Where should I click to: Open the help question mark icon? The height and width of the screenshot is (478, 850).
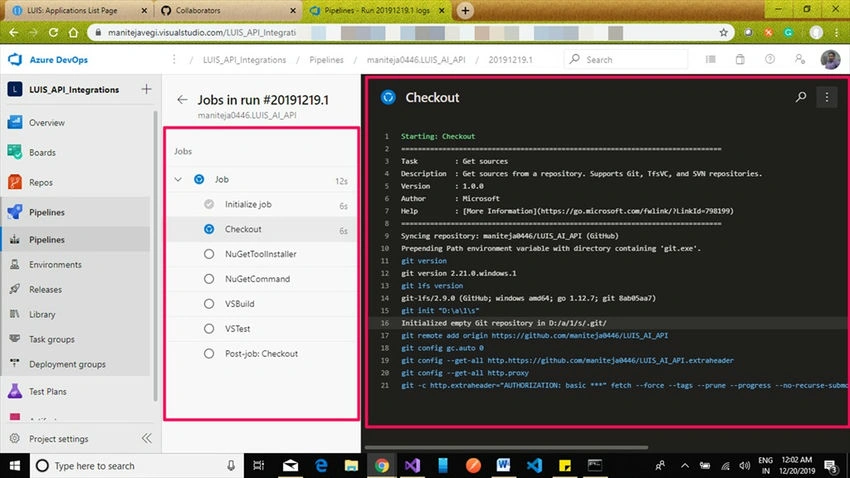tap(770, 60)
